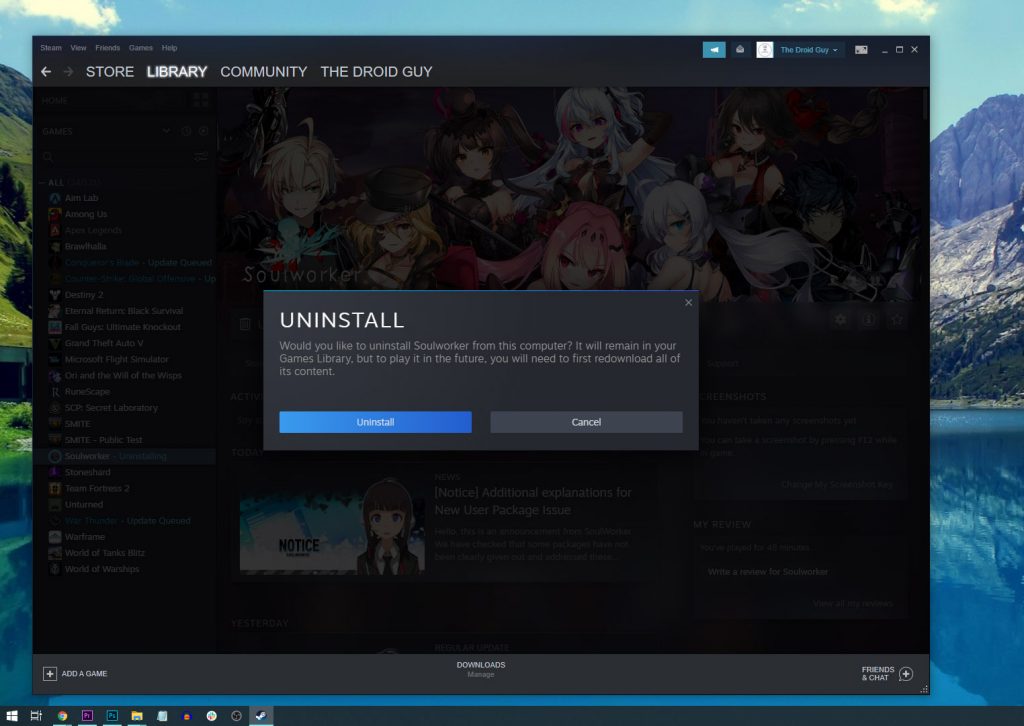Screen dimensions: 1024x726
Task: Open Premiere Pro from the taskbar
Action: click(x=87, y=716)
